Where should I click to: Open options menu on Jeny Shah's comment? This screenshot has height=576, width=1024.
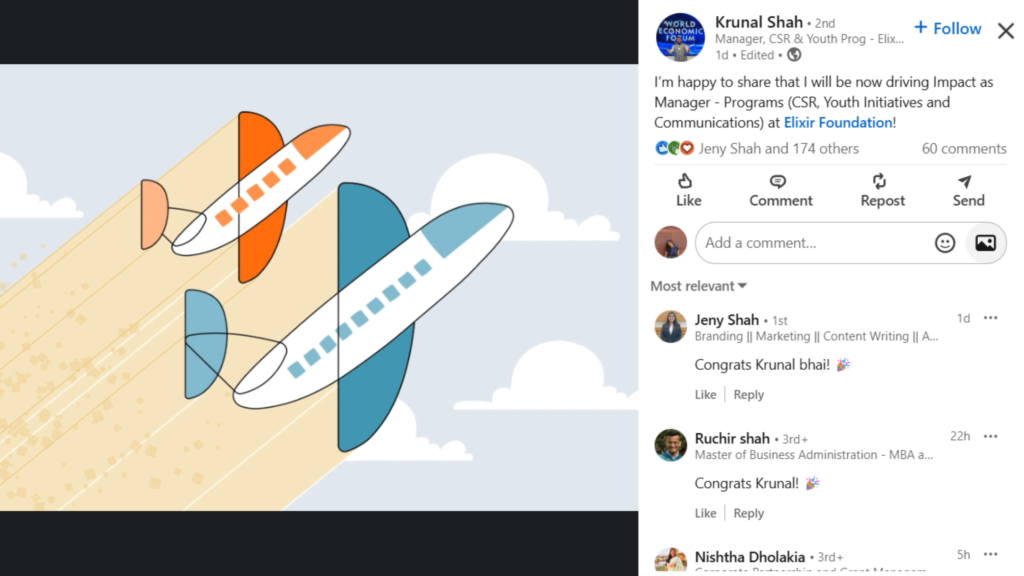(x=990, y=318)
